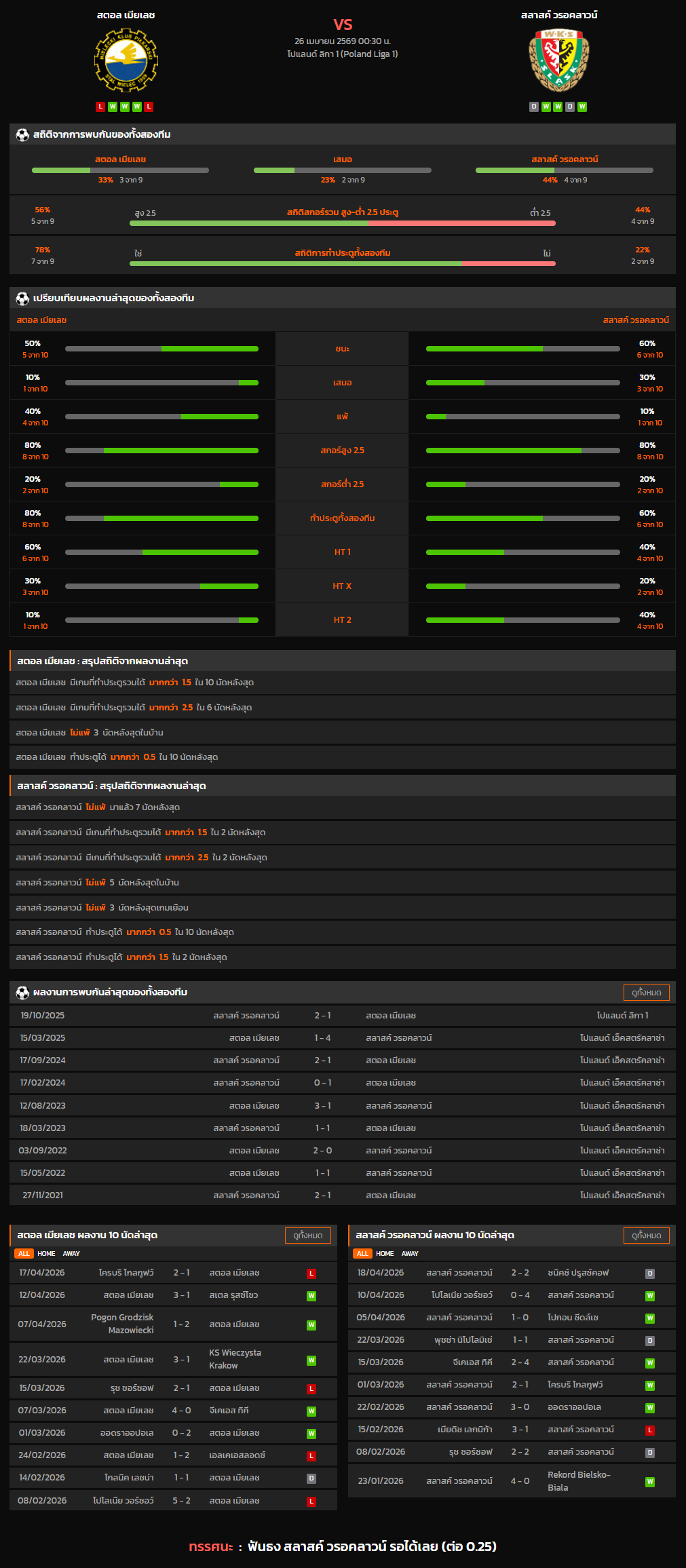Switch Stal Mielec results to HOME
The width and height of the screenshot is (686, 1568).
(x=46, y=1254)
